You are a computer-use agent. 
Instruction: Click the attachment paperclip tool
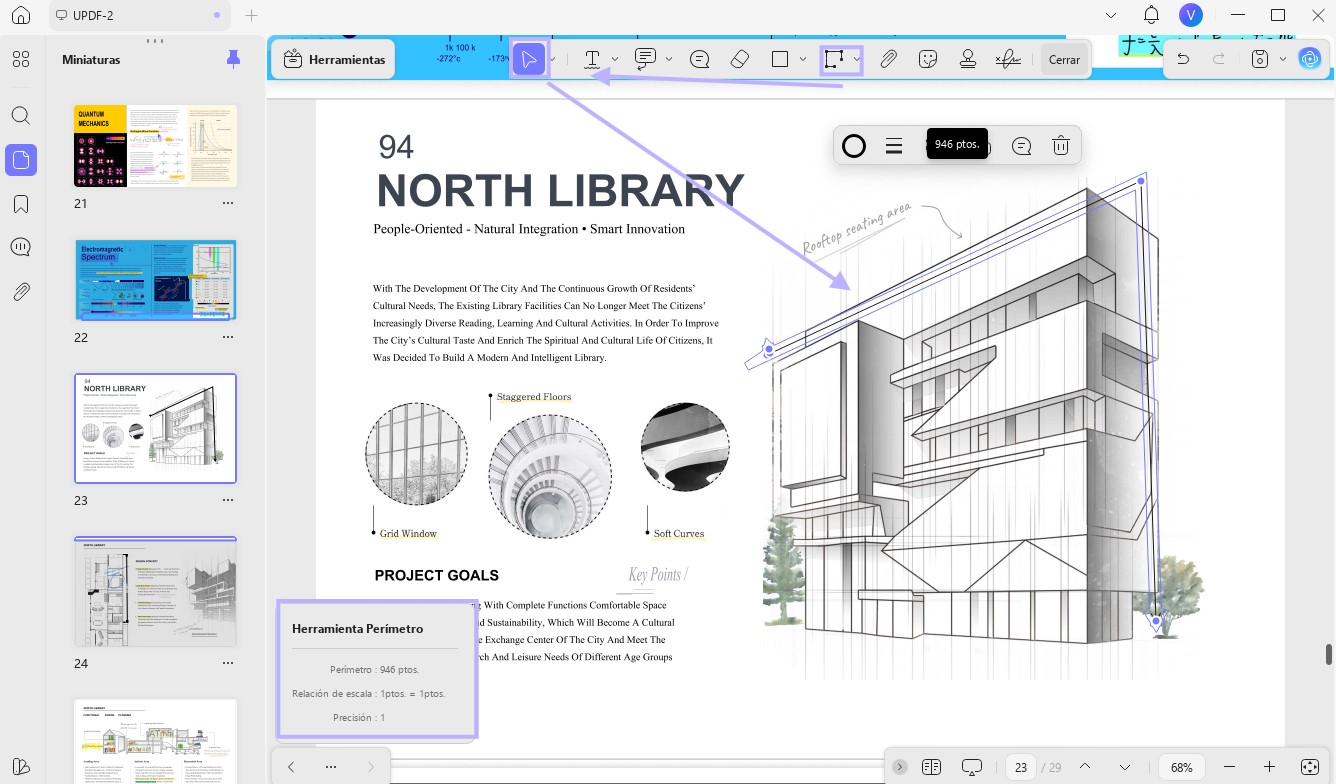point(888,59)
